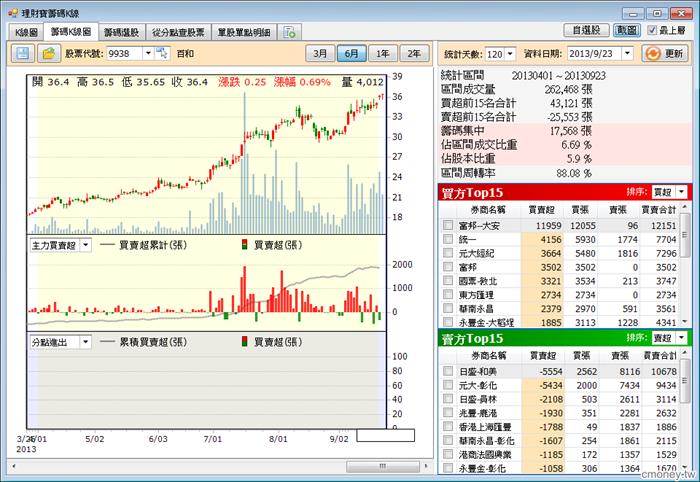Check the 日盛-和美 seller row checkbox
The height and width of the screenshot is (482, 700).
tap(448, 371)
